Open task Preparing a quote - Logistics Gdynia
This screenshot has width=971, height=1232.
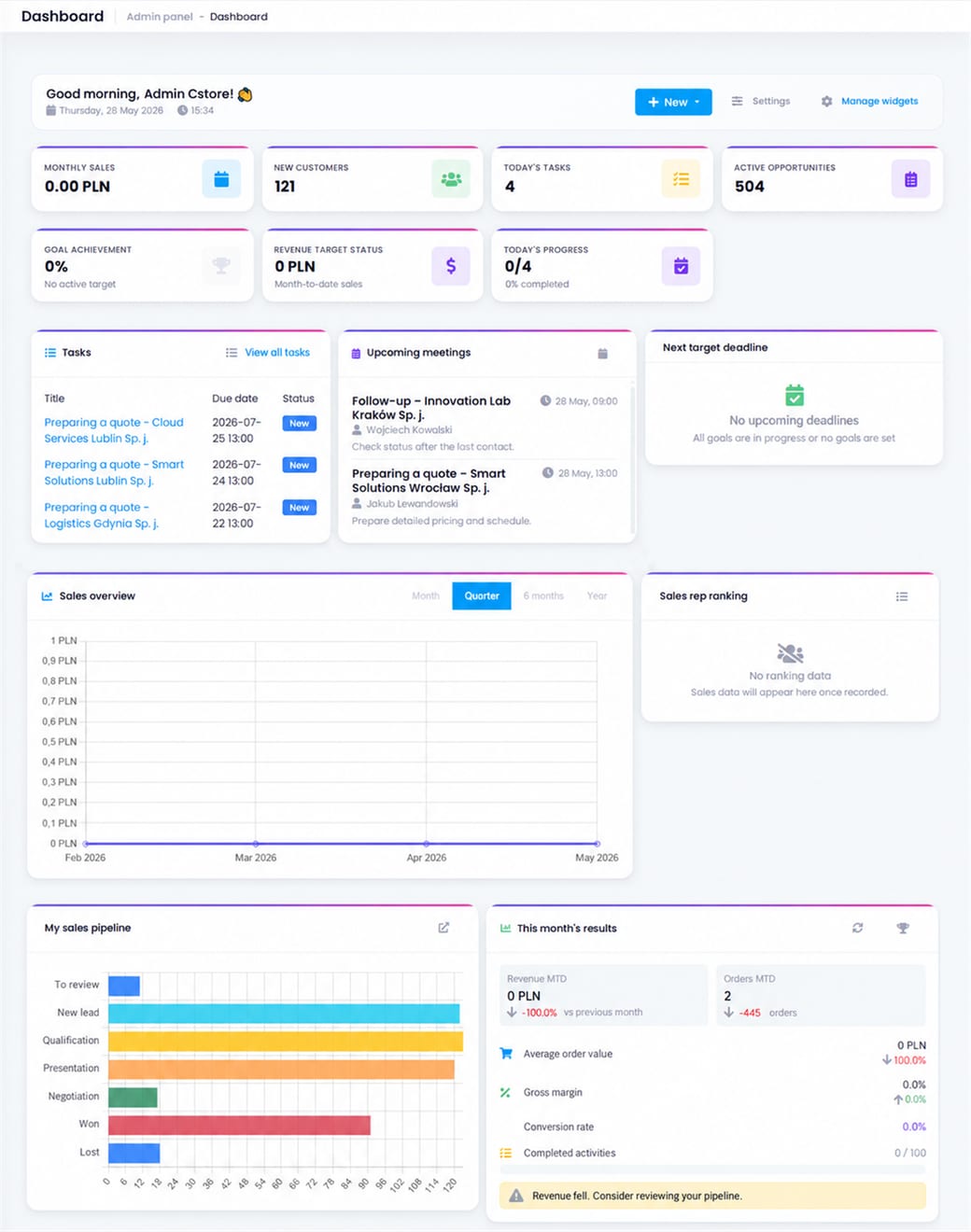101,515
